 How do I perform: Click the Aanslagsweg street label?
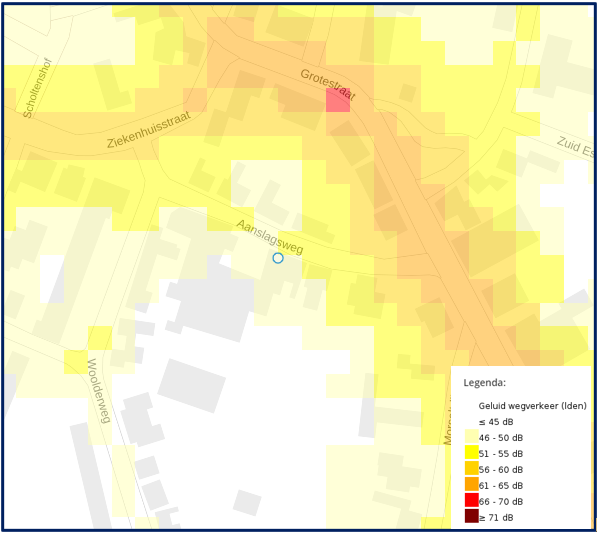coord(270,237)
